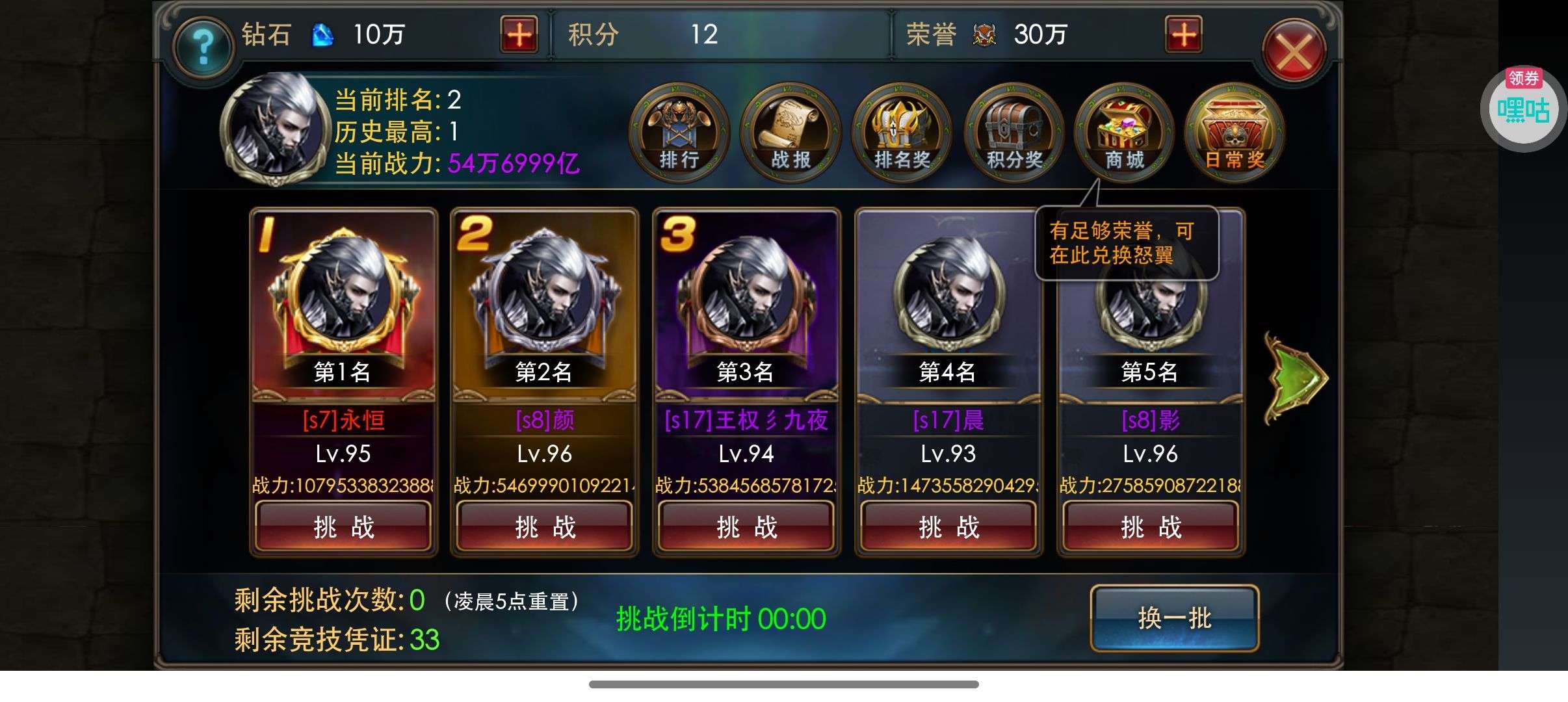Image resolution: width=1568 pixels, height=702 pixels.
Task: Show next opponents with green arrow
Action: pos(1295,378)
